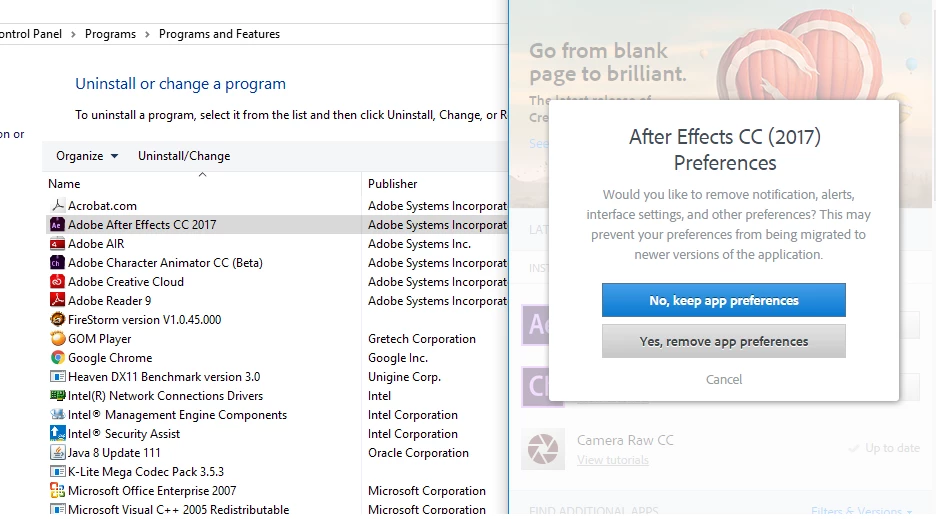Click Gretech Corporation publisher cell
The width and height of the screenshot is (936, 519).
pyautogui.click(x=421, y=339)
